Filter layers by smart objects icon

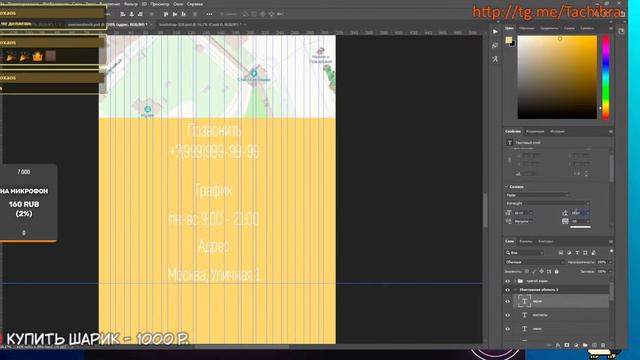(x=593, y=253)
